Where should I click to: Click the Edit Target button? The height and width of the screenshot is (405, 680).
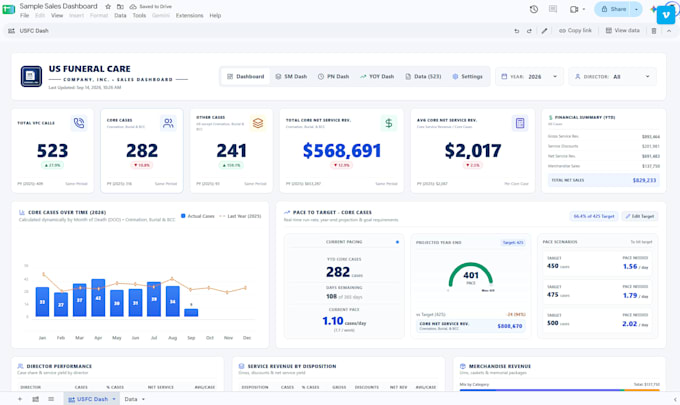pyautogui.click(x=640, y=216)
